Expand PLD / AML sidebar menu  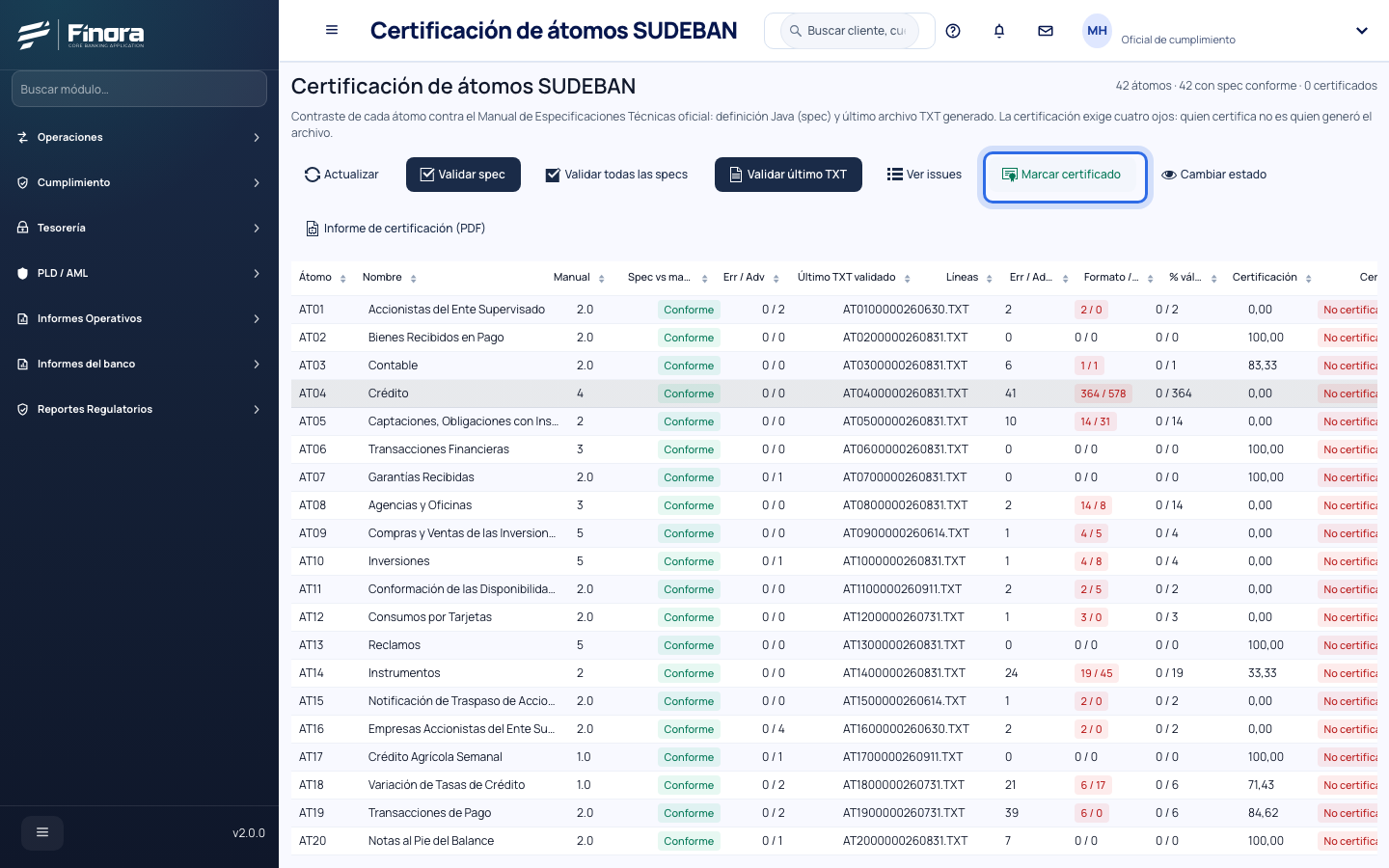pos(139,273)
